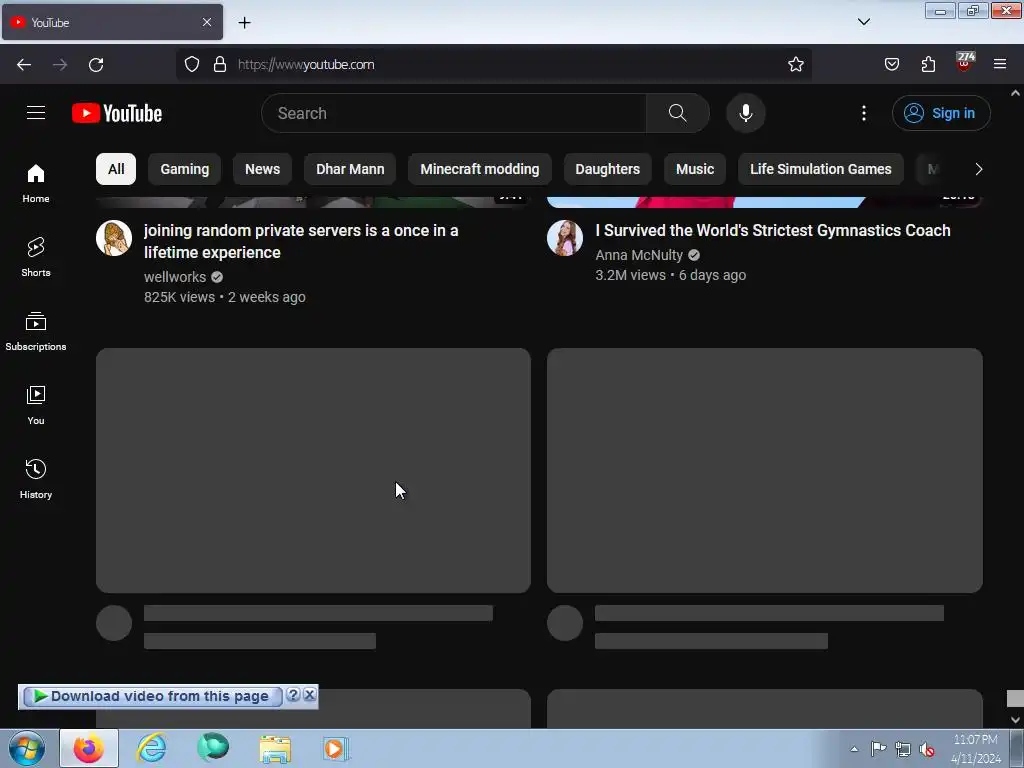Select the Gaming filter chip
Viewport: 1024px width, 768px height.
pos(185,169)
